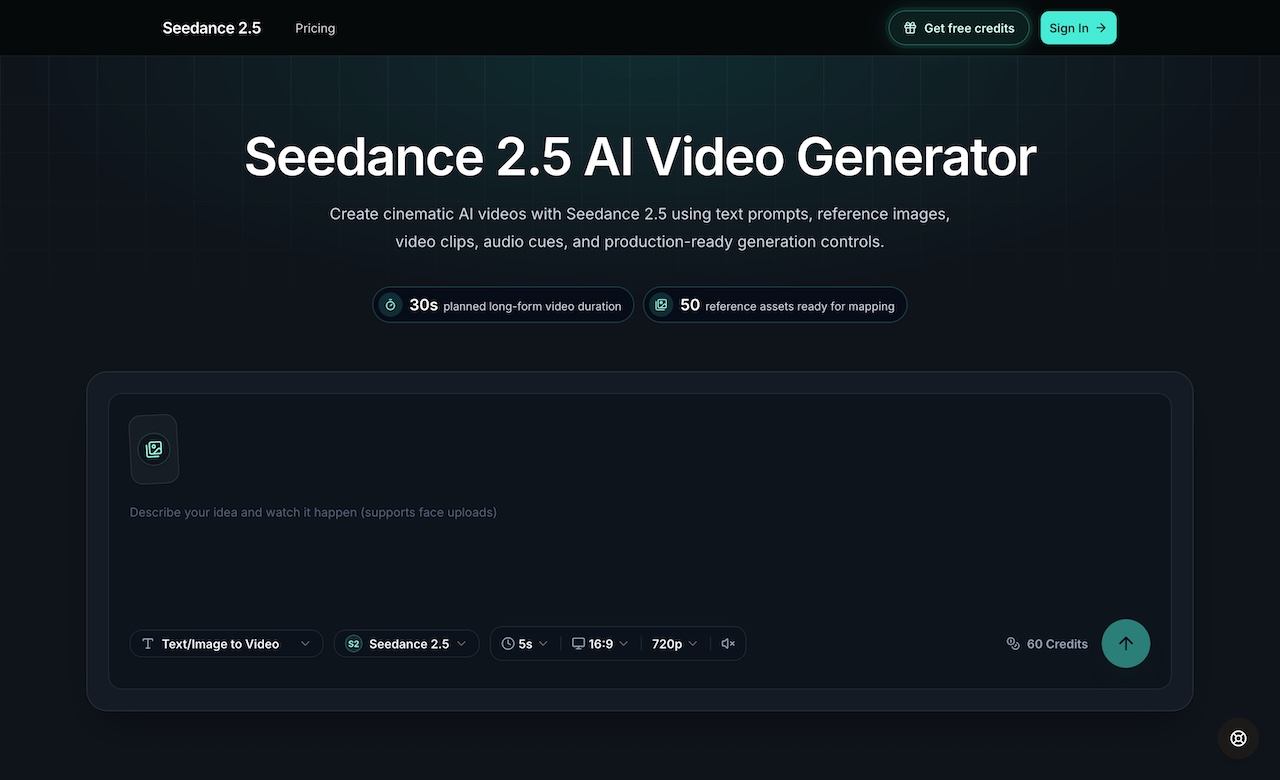This screenshot has width=1280, height=780.
Task: Open the Seedance 2.5 model dropdown
Action: (x=406, y=644)
